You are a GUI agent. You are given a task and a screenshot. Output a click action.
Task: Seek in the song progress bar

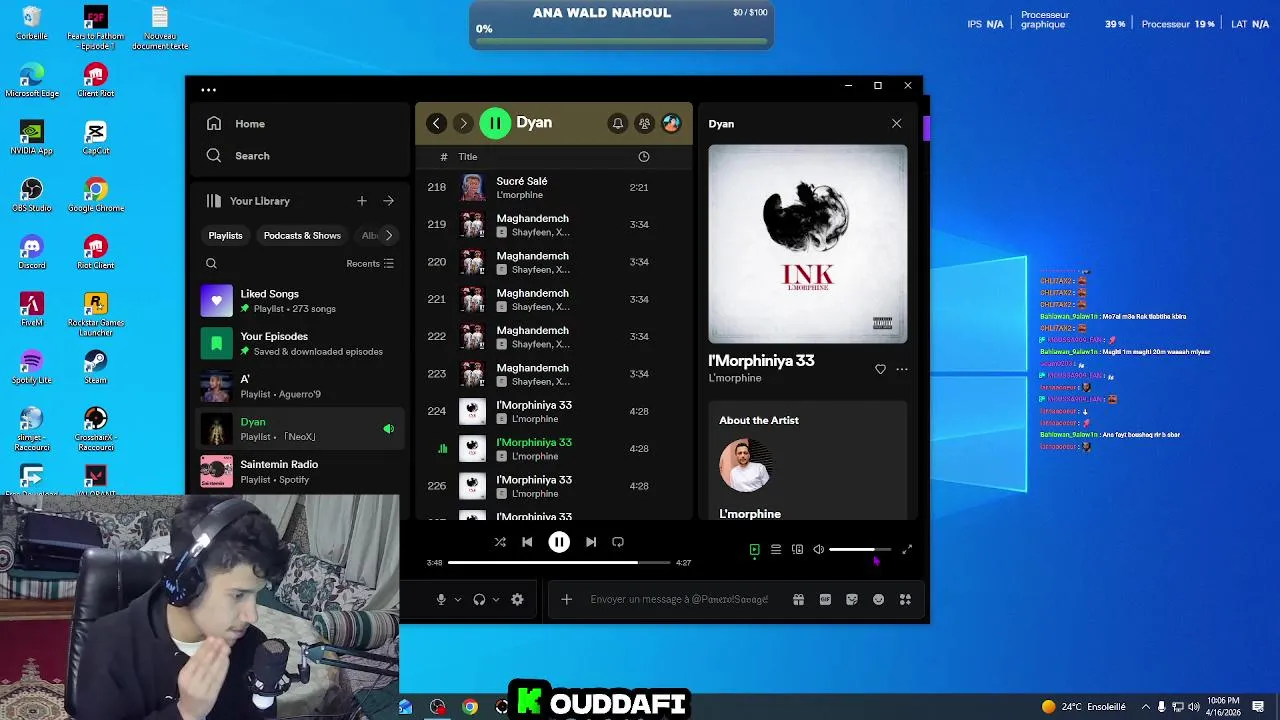pyautogui.click(x=559, y=563)
